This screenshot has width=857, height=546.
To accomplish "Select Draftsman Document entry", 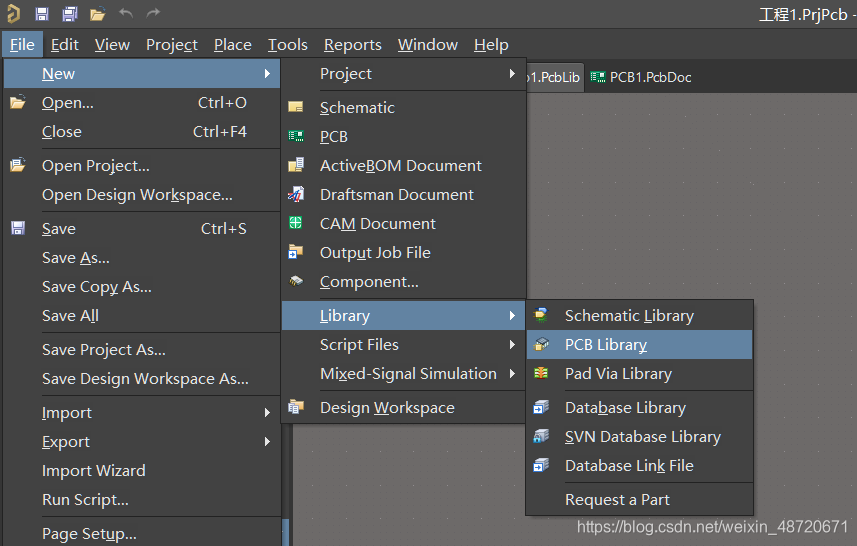I will point(396,195).
